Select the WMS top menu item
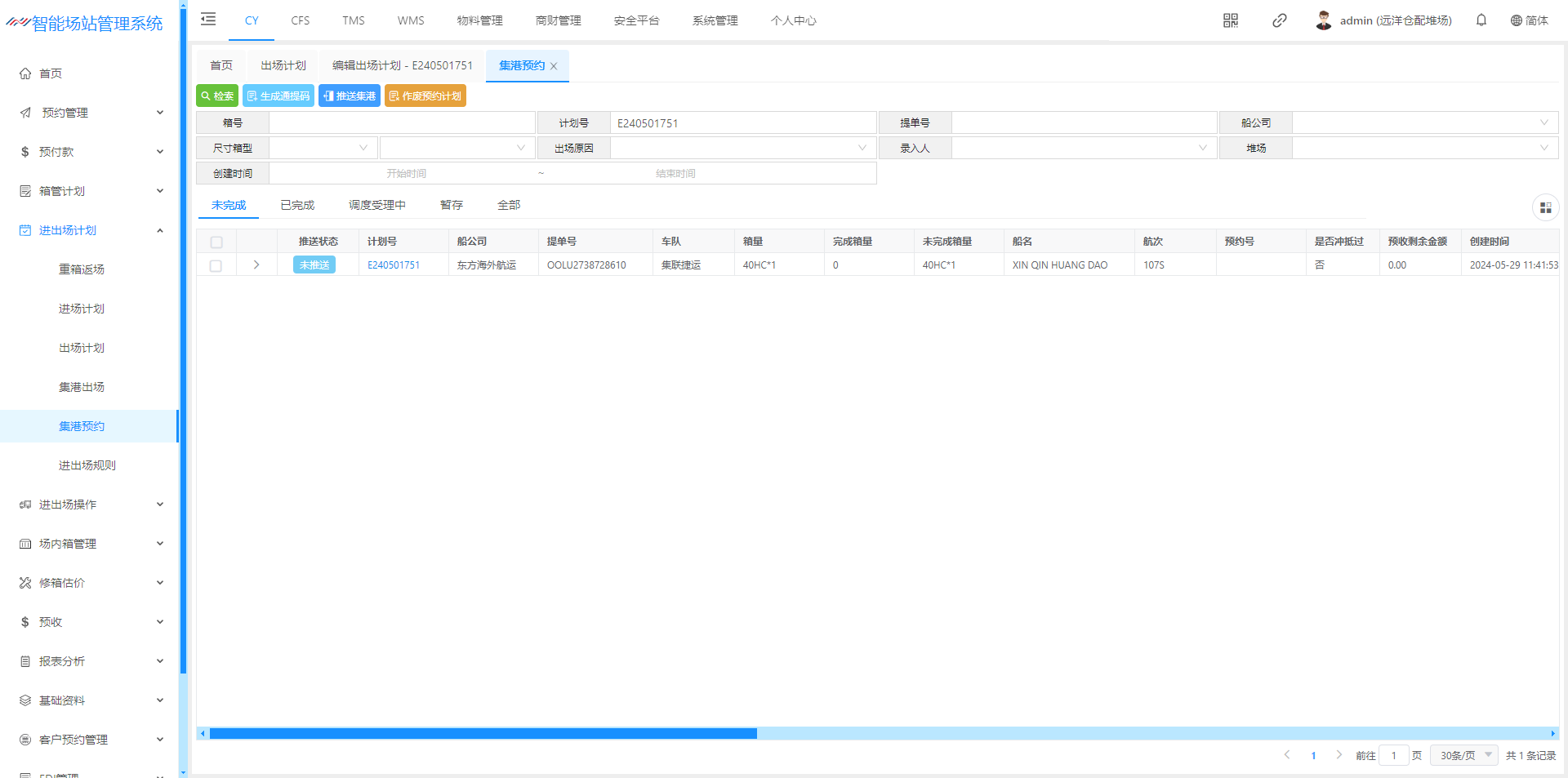The height and width of the screenshot is (778, 1568). point(411,20)
